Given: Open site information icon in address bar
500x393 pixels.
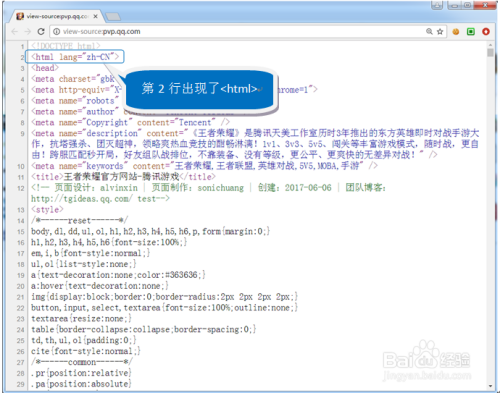Looking at the screenshot, I should (57, 32).
